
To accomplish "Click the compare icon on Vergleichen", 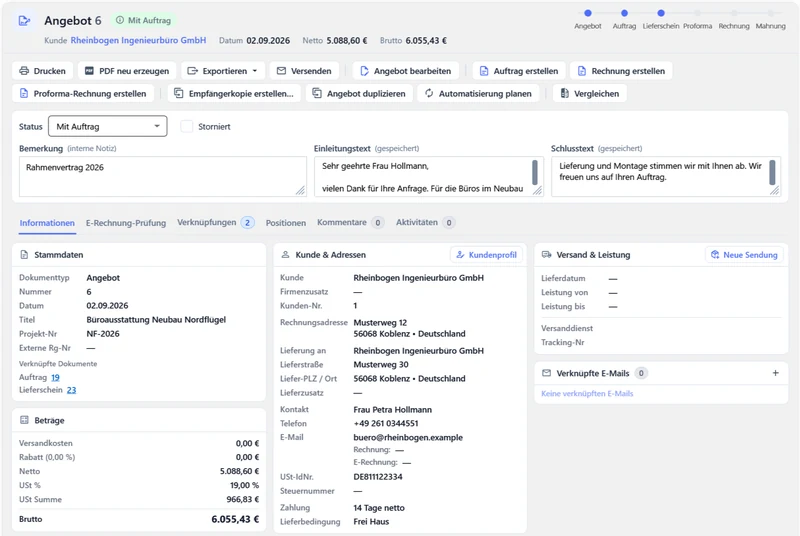I will pos(564,93).
